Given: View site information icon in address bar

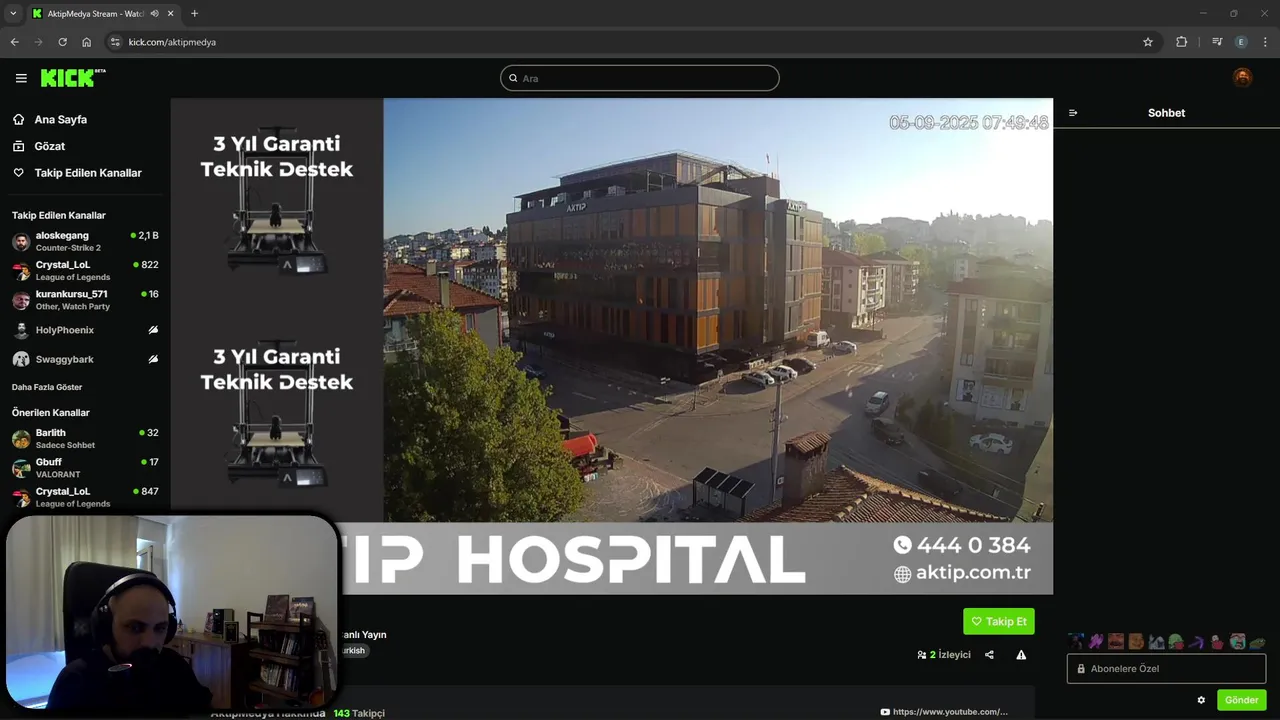Looking at the screenshot, I should [115, 42].
